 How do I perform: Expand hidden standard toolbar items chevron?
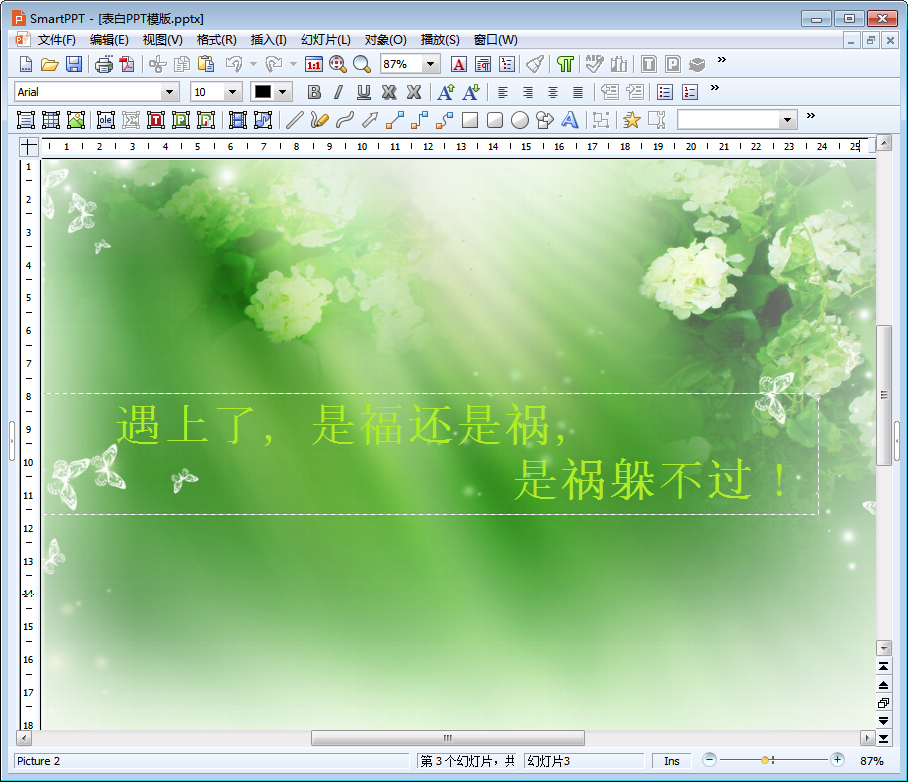point(722,60)
